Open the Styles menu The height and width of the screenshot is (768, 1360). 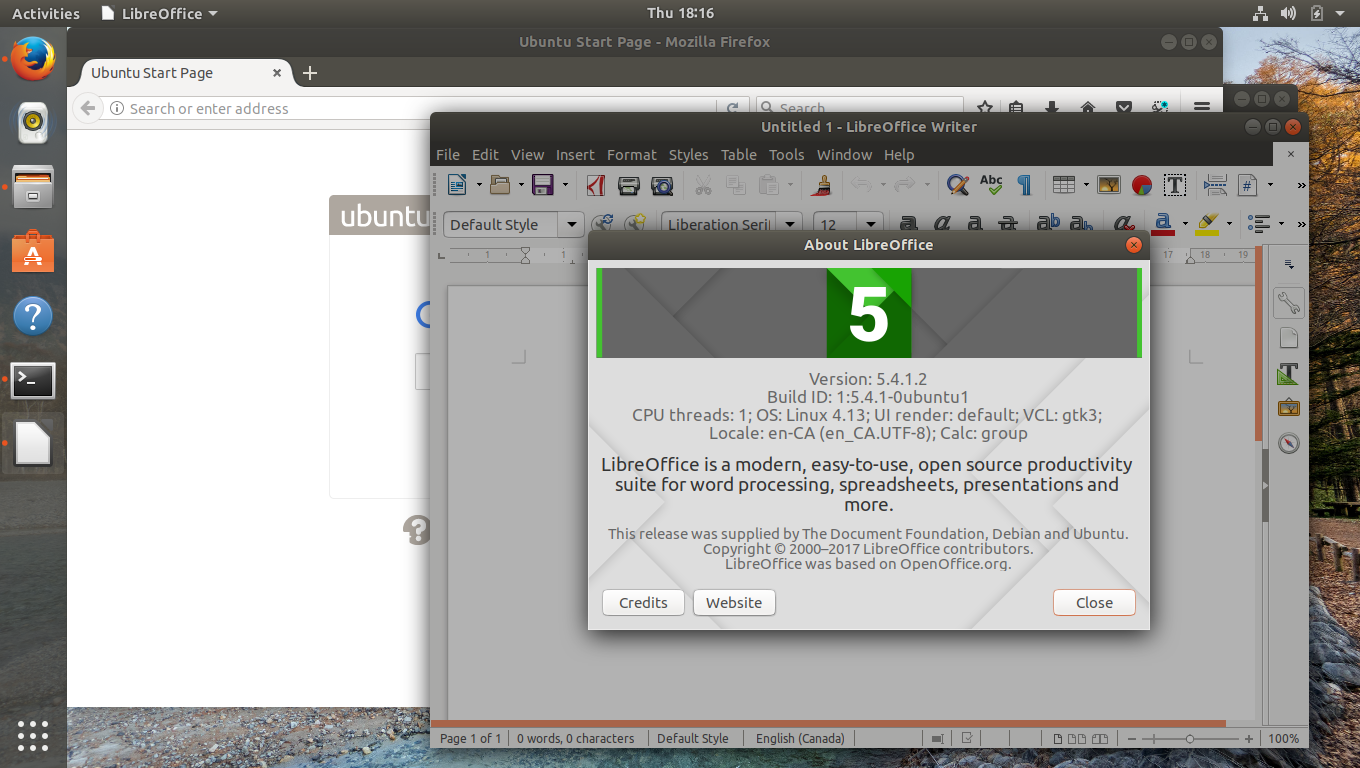pos(688,154)
